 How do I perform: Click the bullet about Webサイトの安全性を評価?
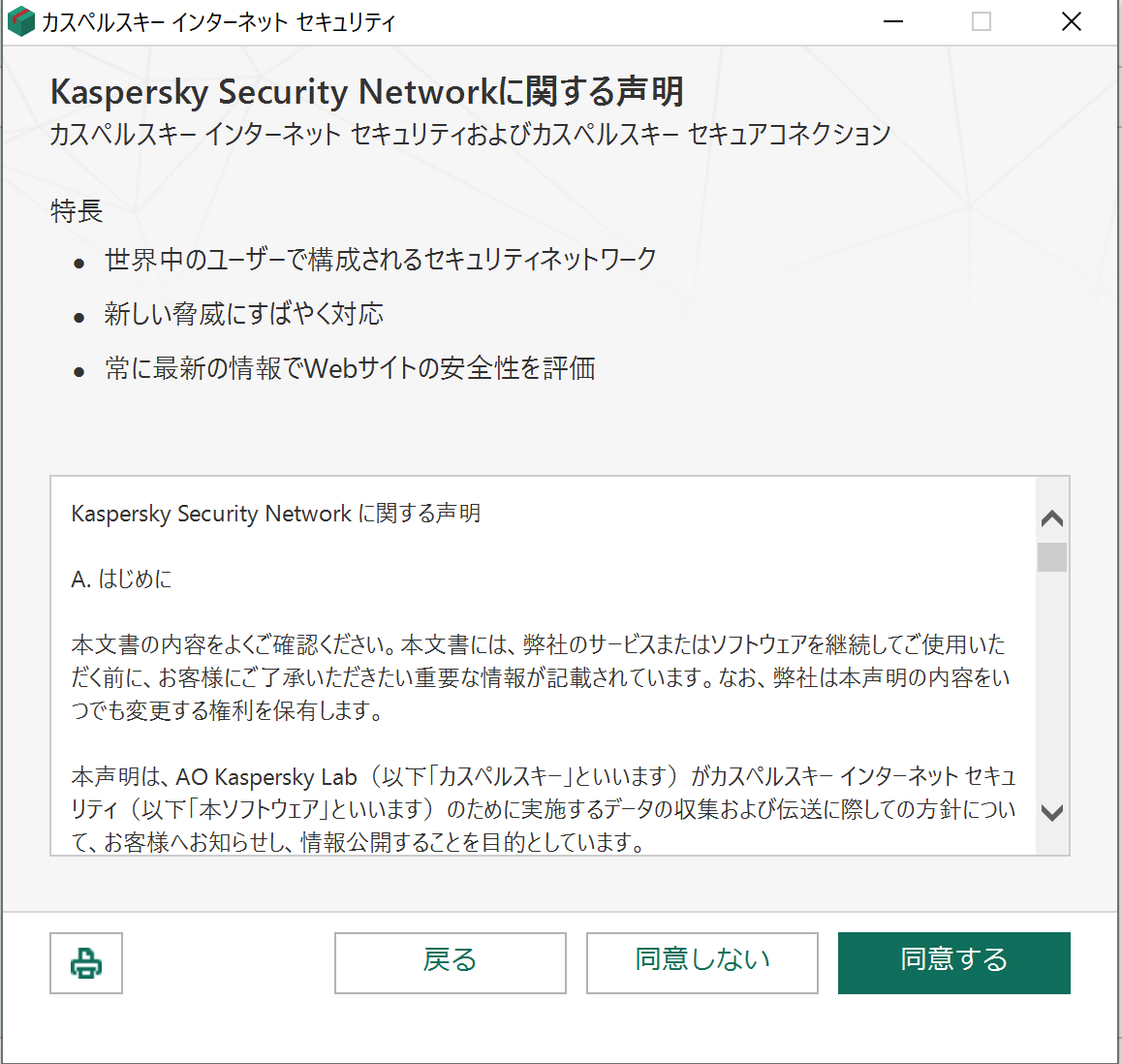[x=350, y=368]
